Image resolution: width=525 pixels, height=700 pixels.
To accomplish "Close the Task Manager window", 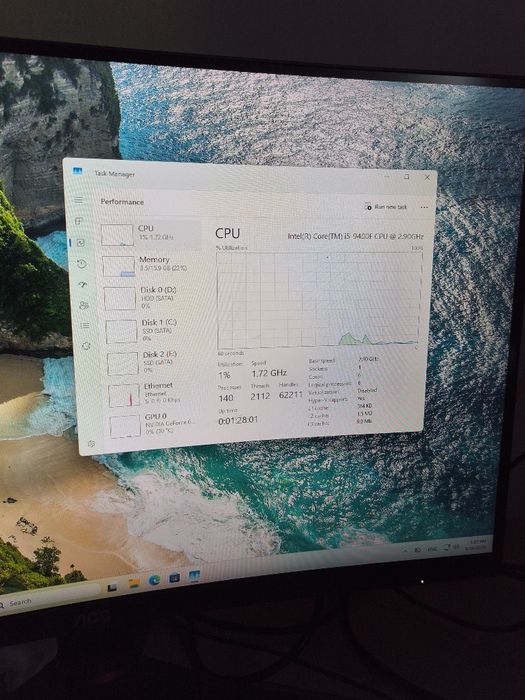I will (427, 177).
